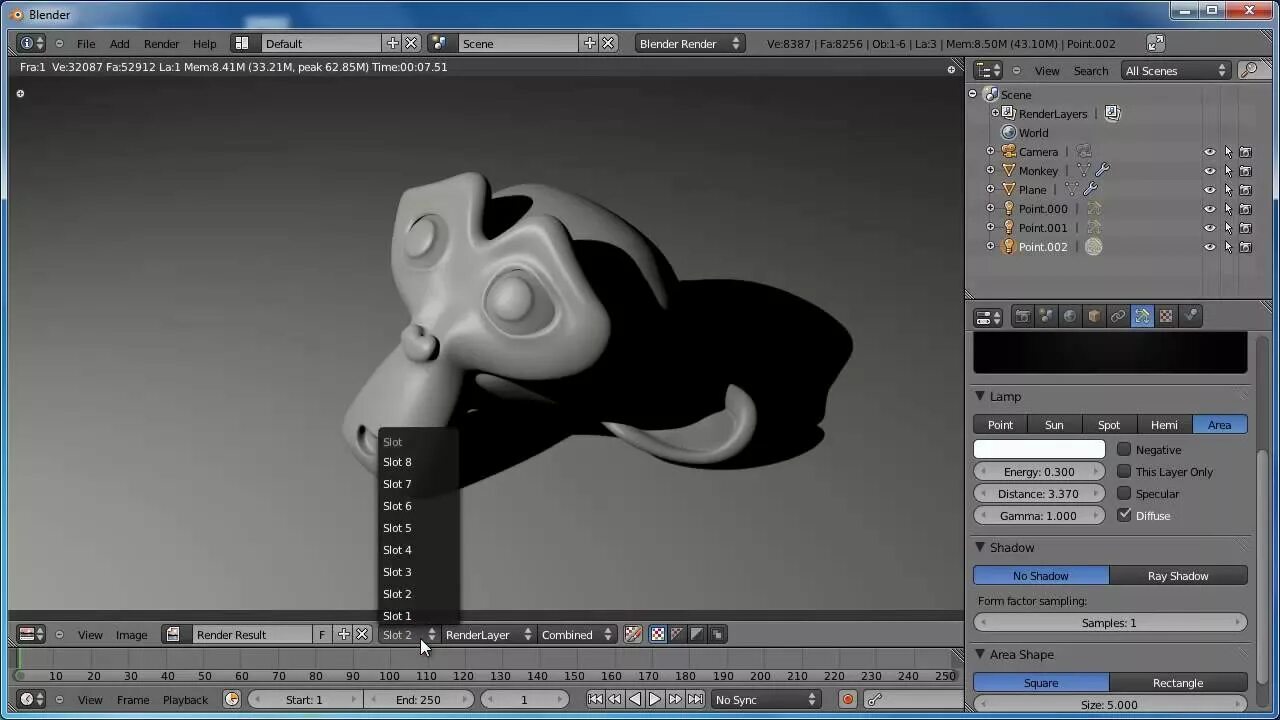Open the File menu
This screenshot has height=720, width=1280.
click(x=86, y=43)
